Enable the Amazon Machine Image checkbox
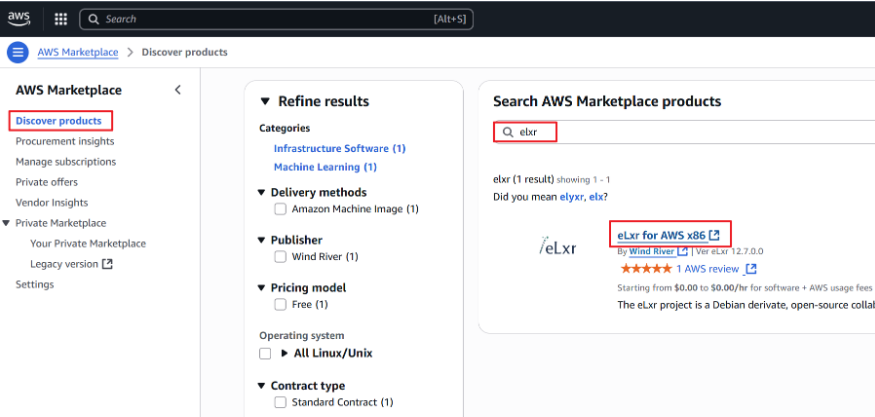Screen dimensions: 875x417 (281, 209)
